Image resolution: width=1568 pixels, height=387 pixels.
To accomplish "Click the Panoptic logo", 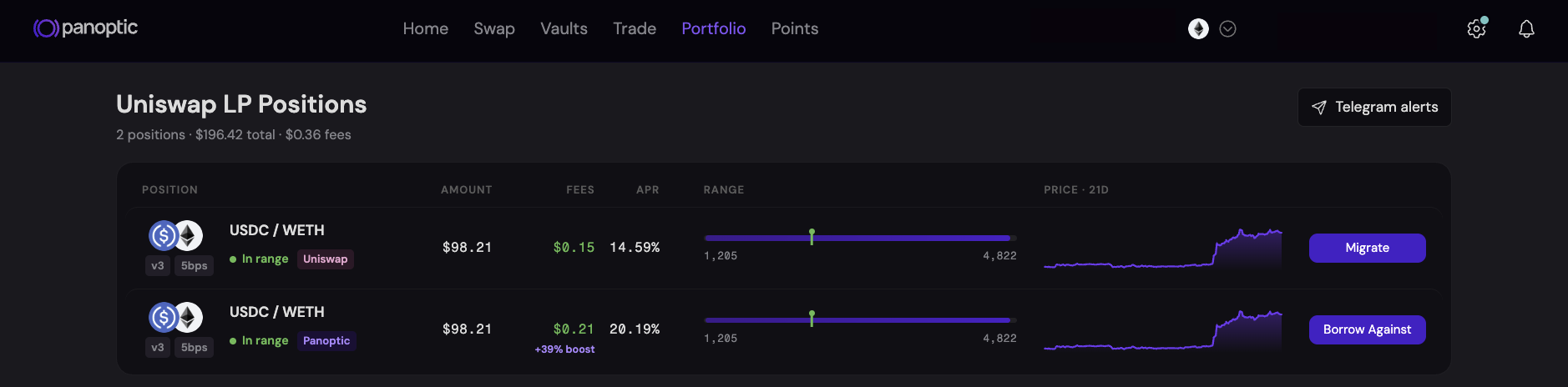I will click(85, 28).
